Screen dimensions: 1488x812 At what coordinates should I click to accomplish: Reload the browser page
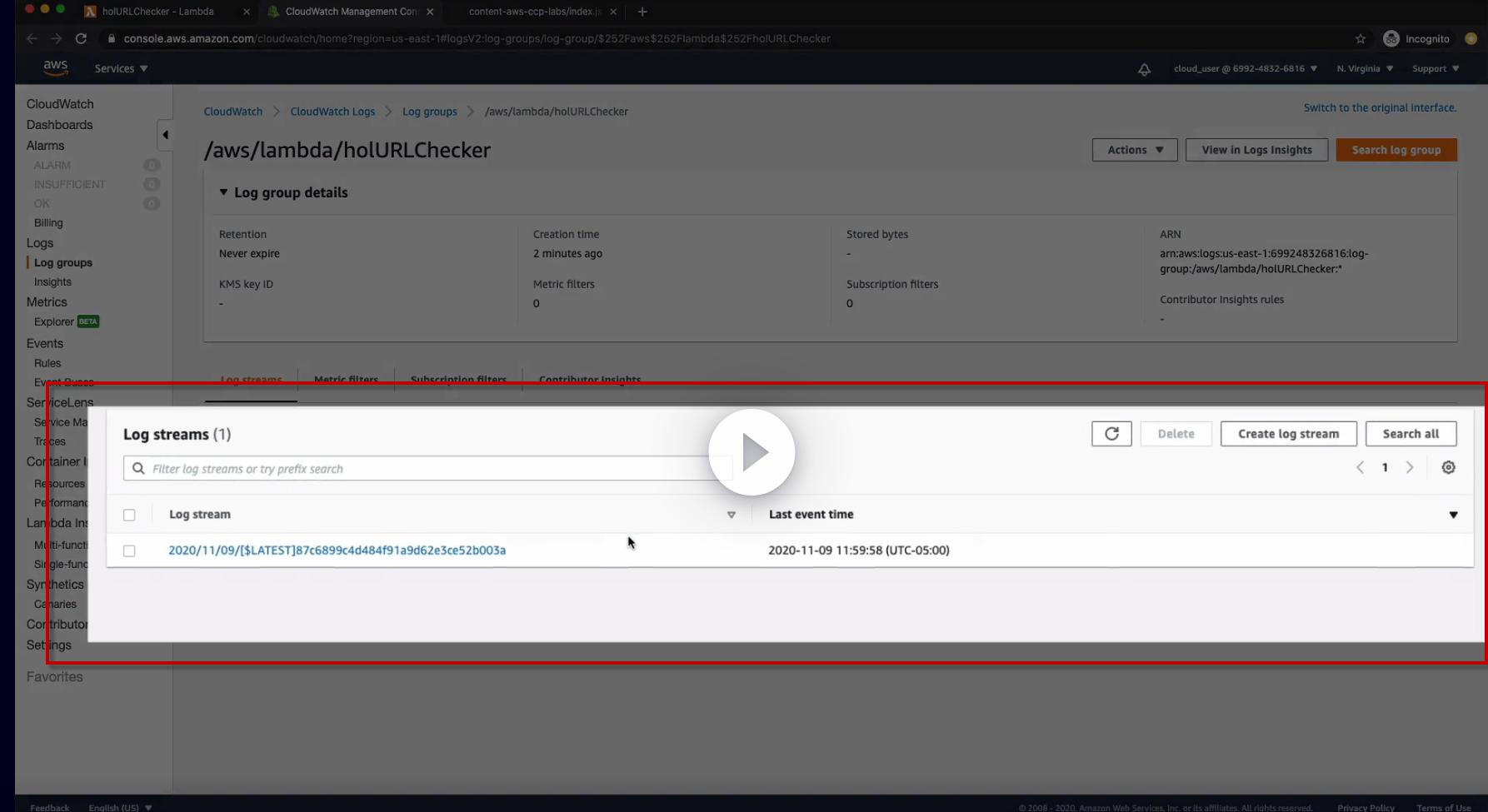click(81, 38)
